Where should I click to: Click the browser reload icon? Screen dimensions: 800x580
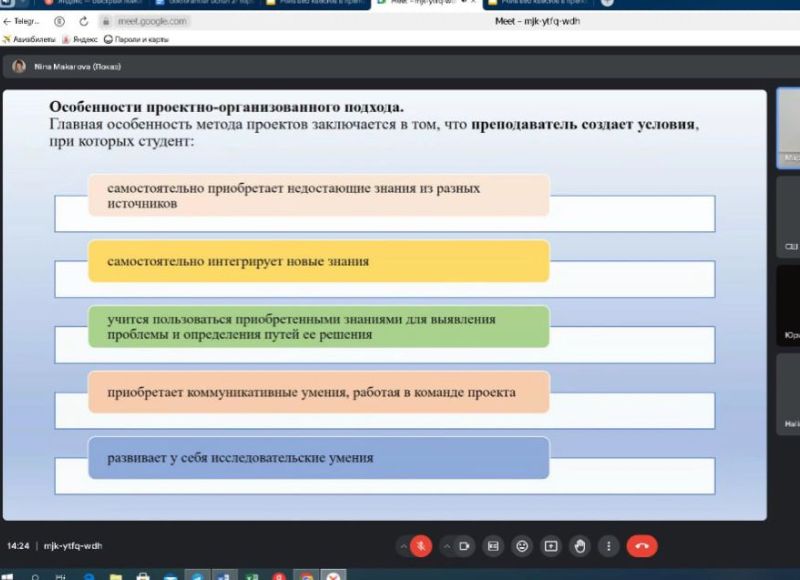click(83, 21)
